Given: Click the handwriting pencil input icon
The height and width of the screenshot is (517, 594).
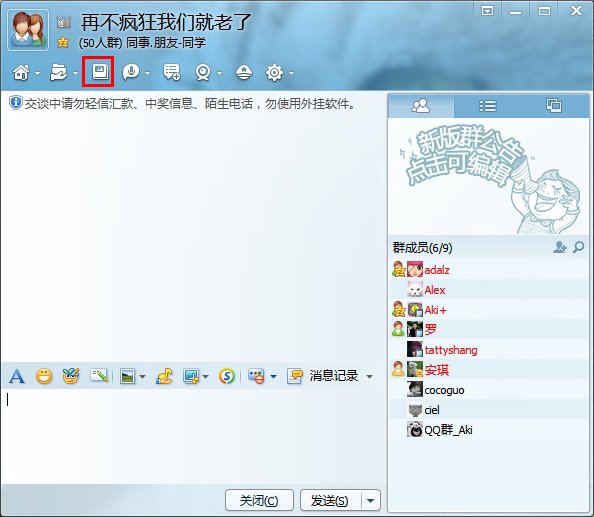Looking at the screenshot, I should click(99, 376).
